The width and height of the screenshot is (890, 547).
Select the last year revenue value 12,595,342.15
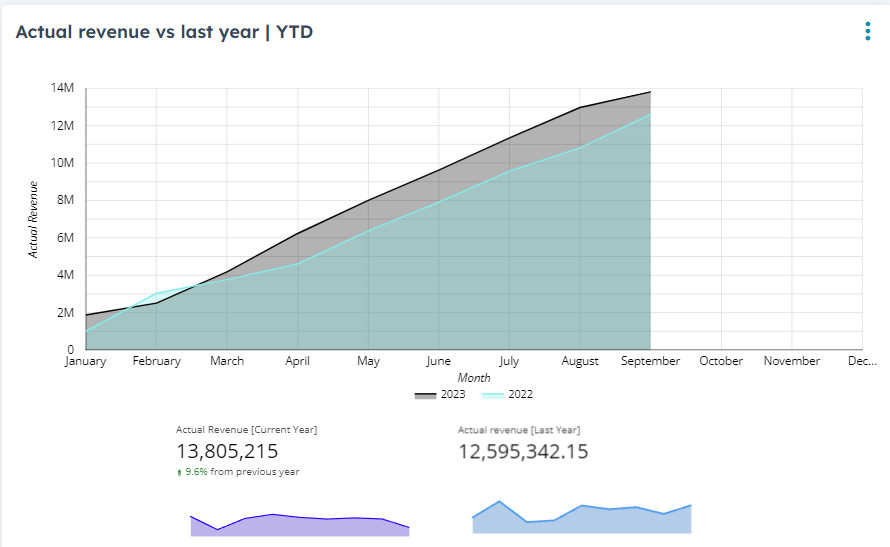[x=523, y=452]
